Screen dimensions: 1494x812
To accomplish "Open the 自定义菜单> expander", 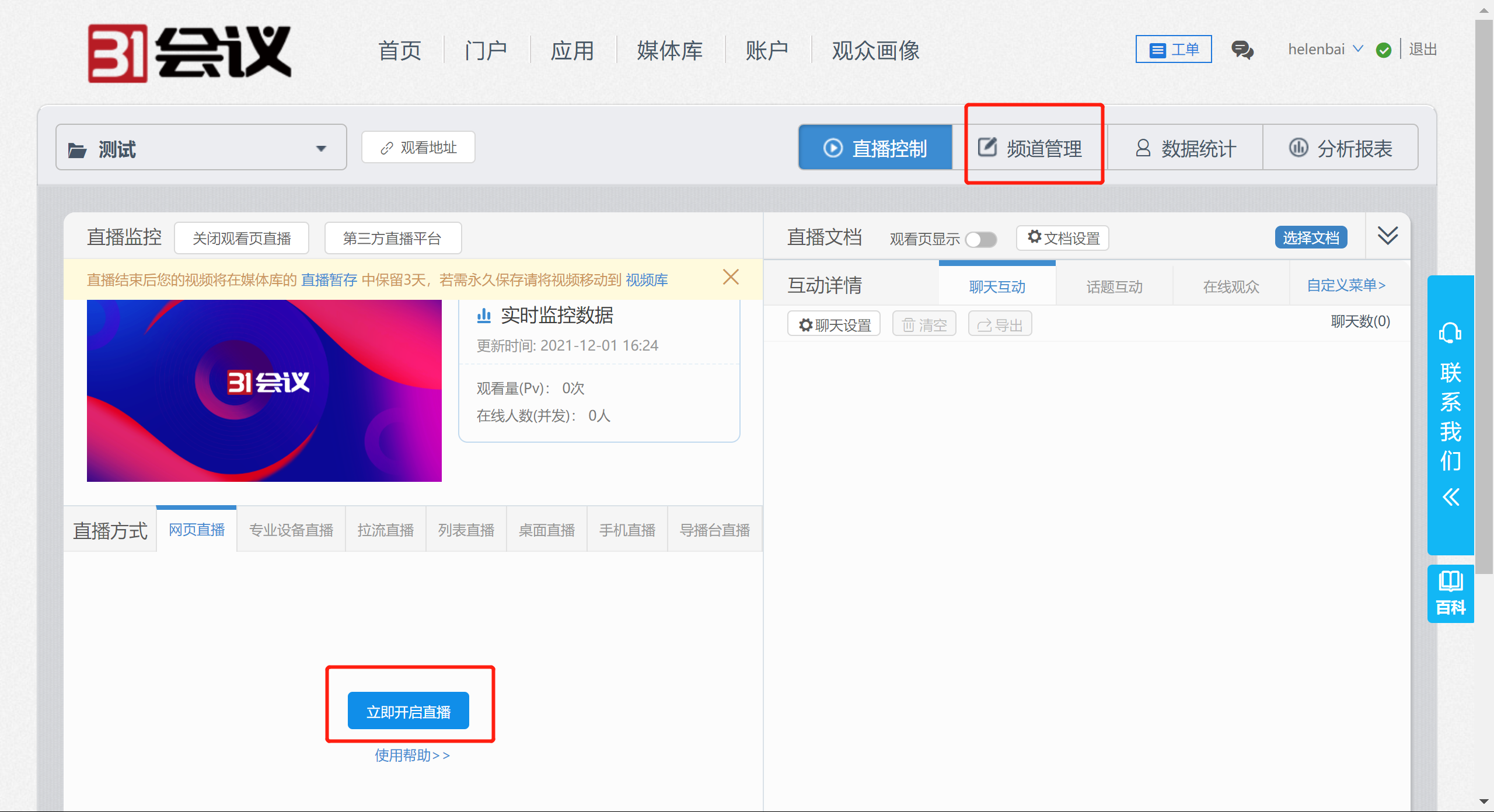I will (1346, 285).
